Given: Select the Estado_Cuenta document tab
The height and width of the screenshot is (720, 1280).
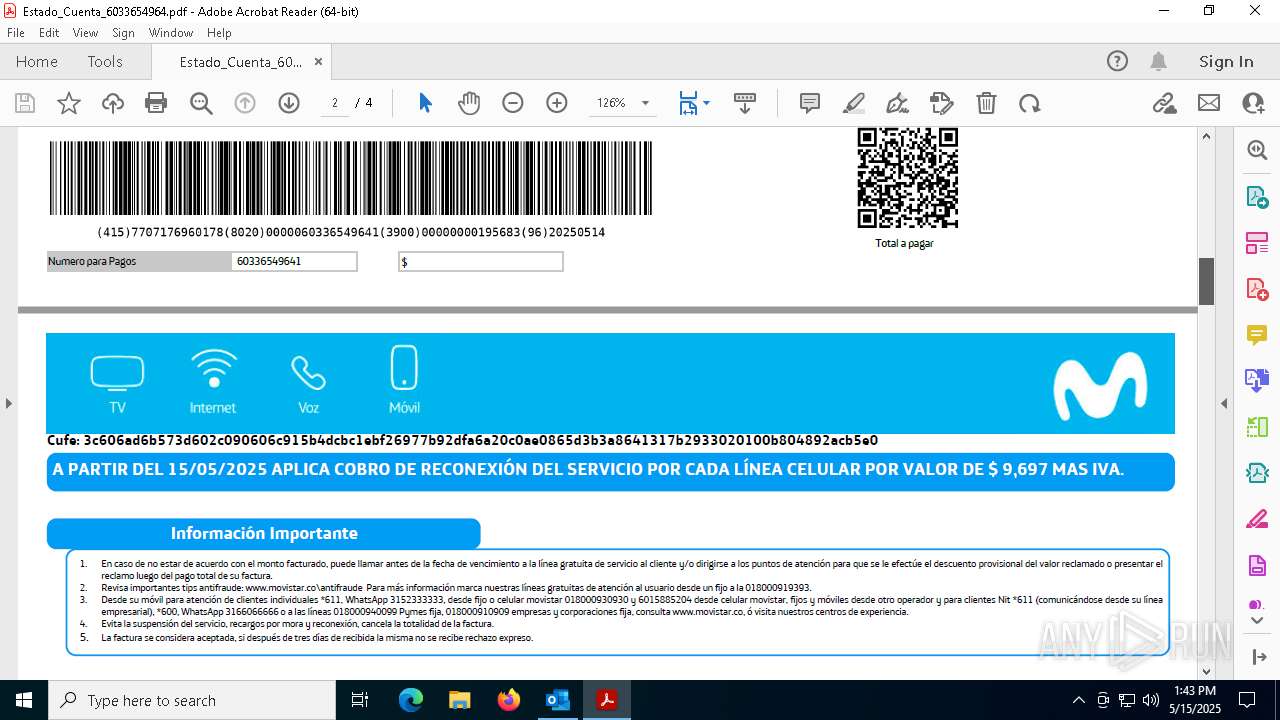Looking at the screenshot, I should [240, 62].
